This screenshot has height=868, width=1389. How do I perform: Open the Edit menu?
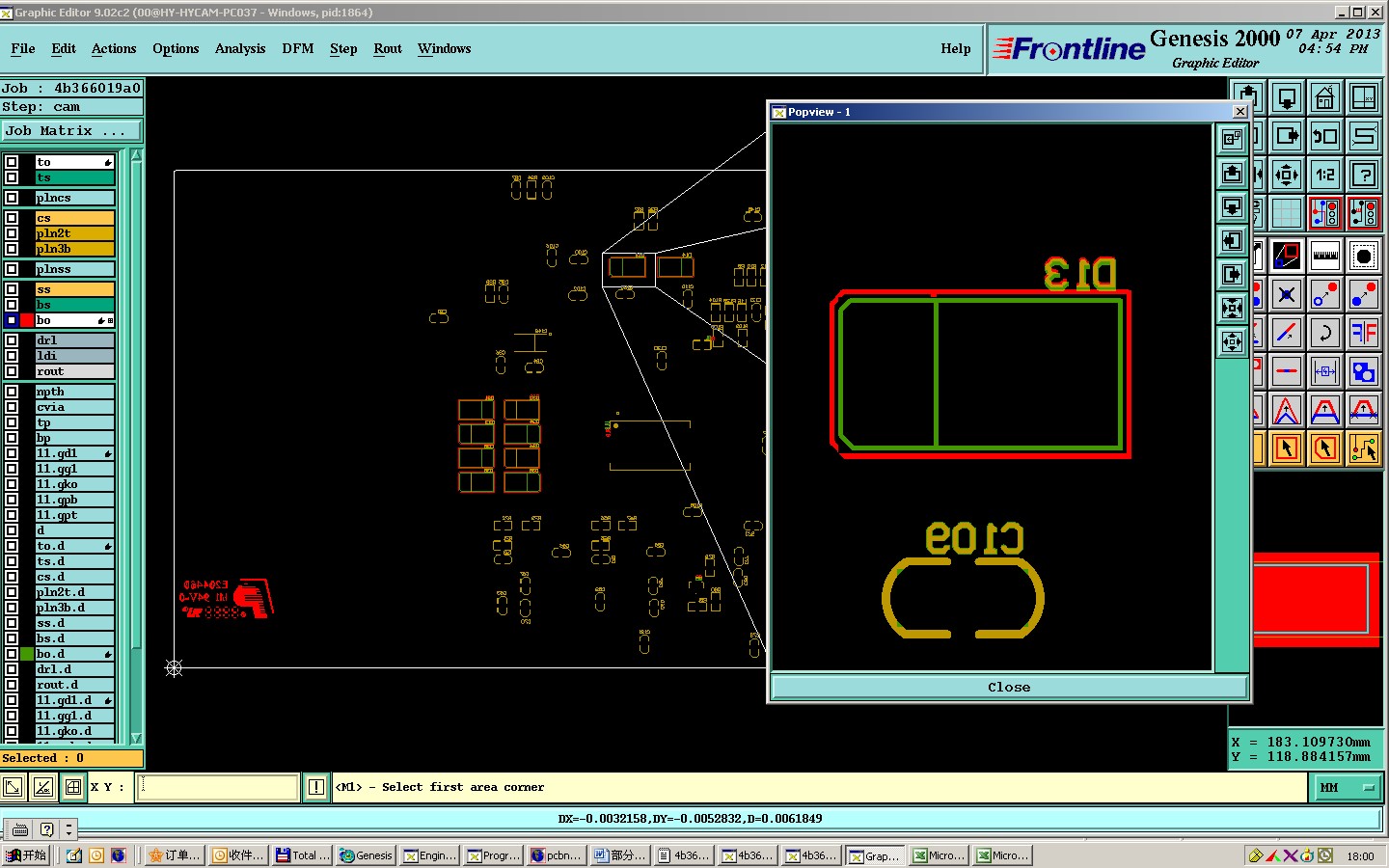tap(64, 48)
